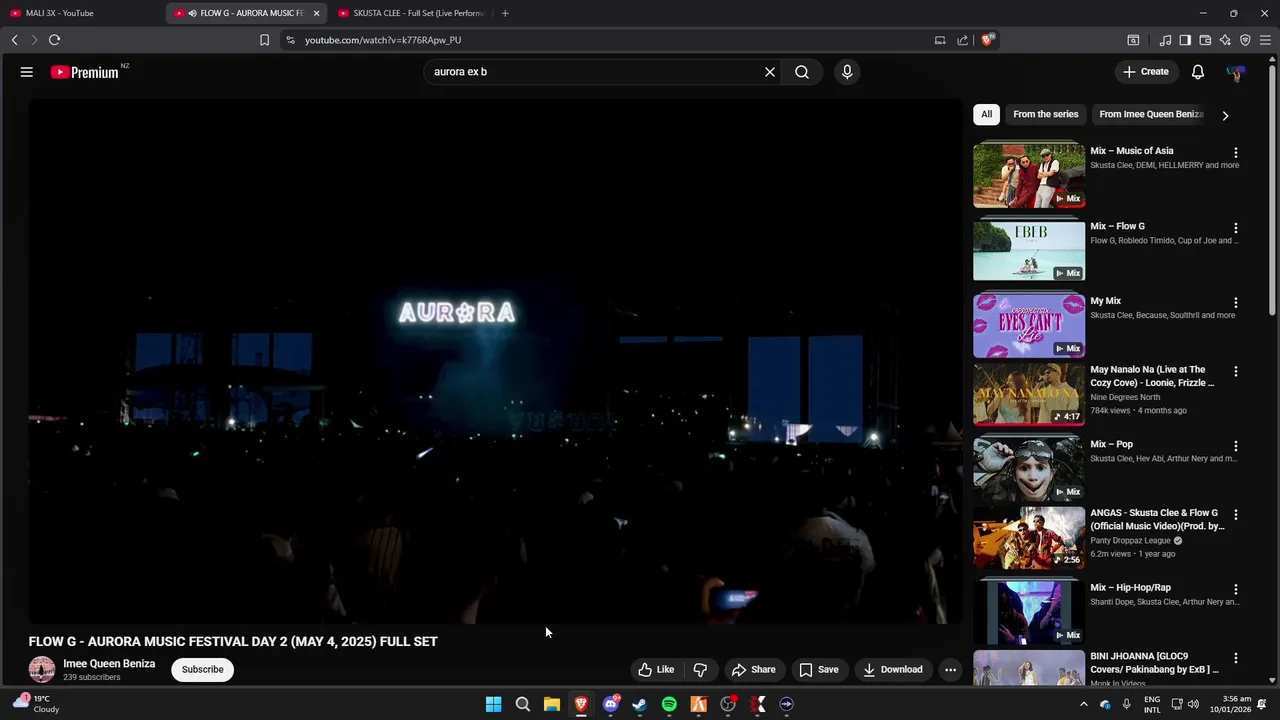
Task: Open Spotify from the taskbar
Action: point(669,704)
